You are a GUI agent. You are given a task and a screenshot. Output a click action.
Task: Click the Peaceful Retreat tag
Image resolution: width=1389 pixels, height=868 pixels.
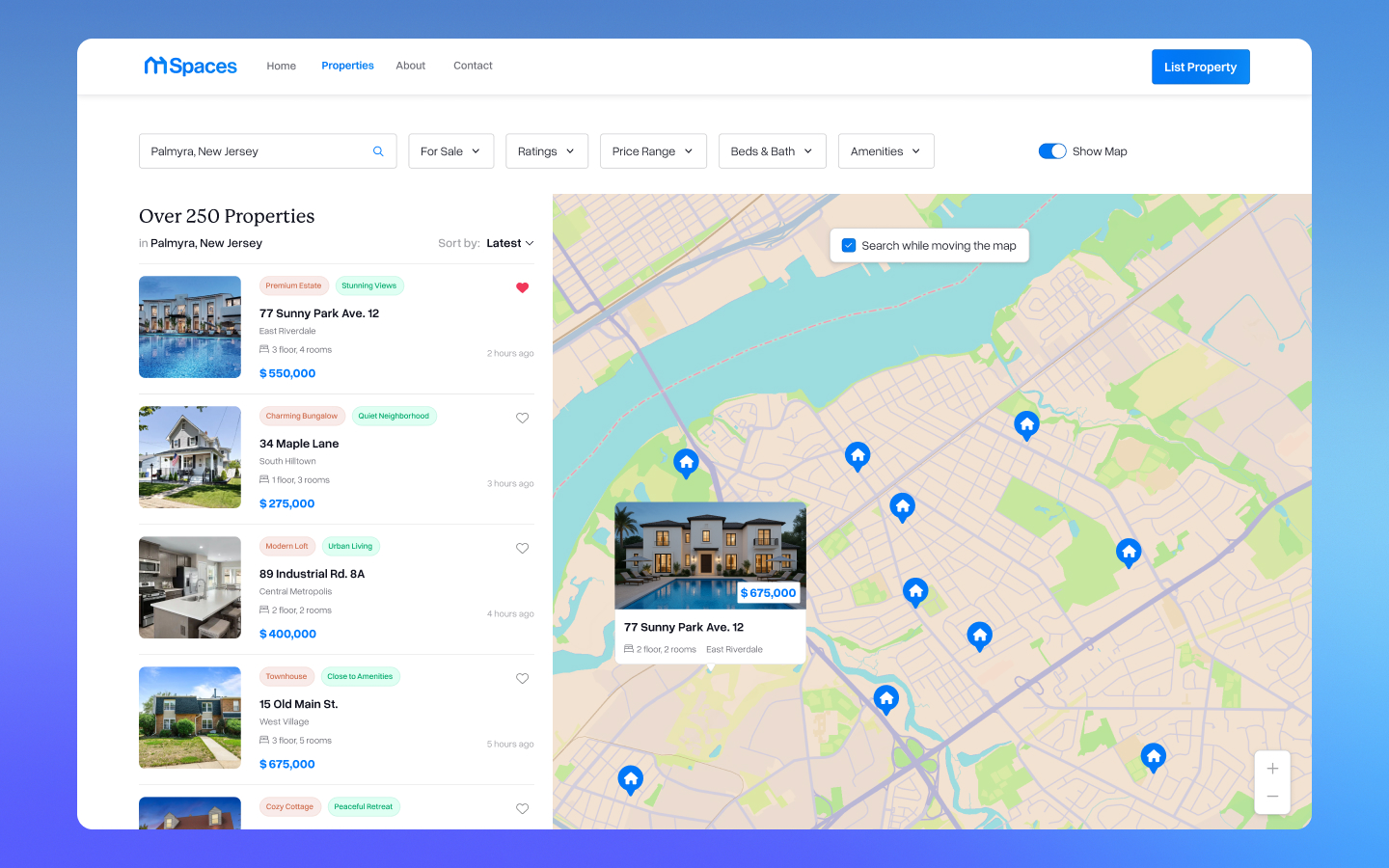point(363,806)
